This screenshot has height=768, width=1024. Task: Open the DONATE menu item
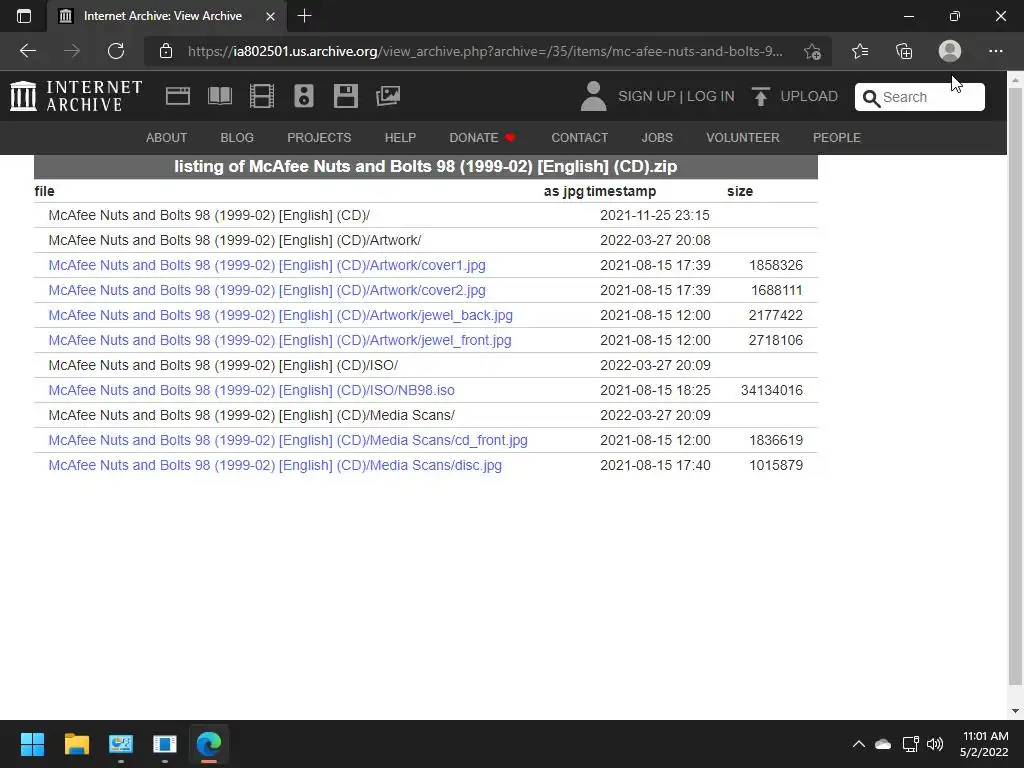coord(482,138)
